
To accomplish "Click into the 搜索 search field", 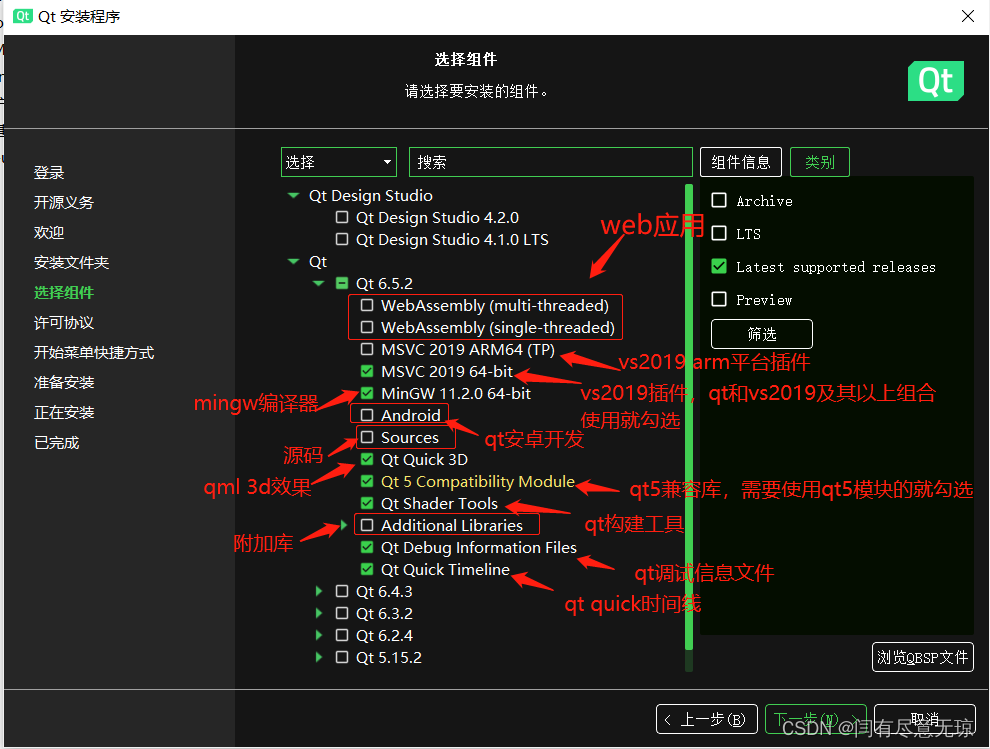I will [x=551, y=162].
